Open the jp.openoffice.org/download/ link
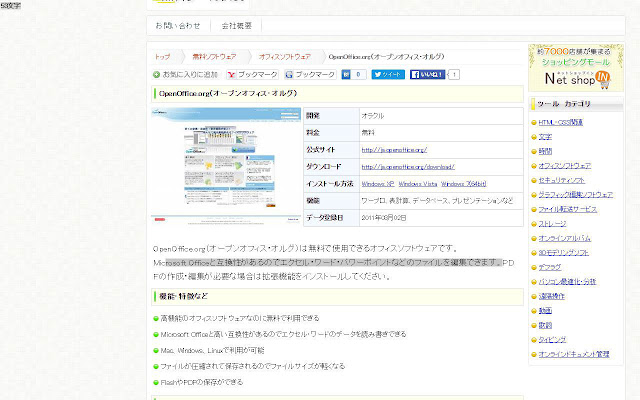 408,167
